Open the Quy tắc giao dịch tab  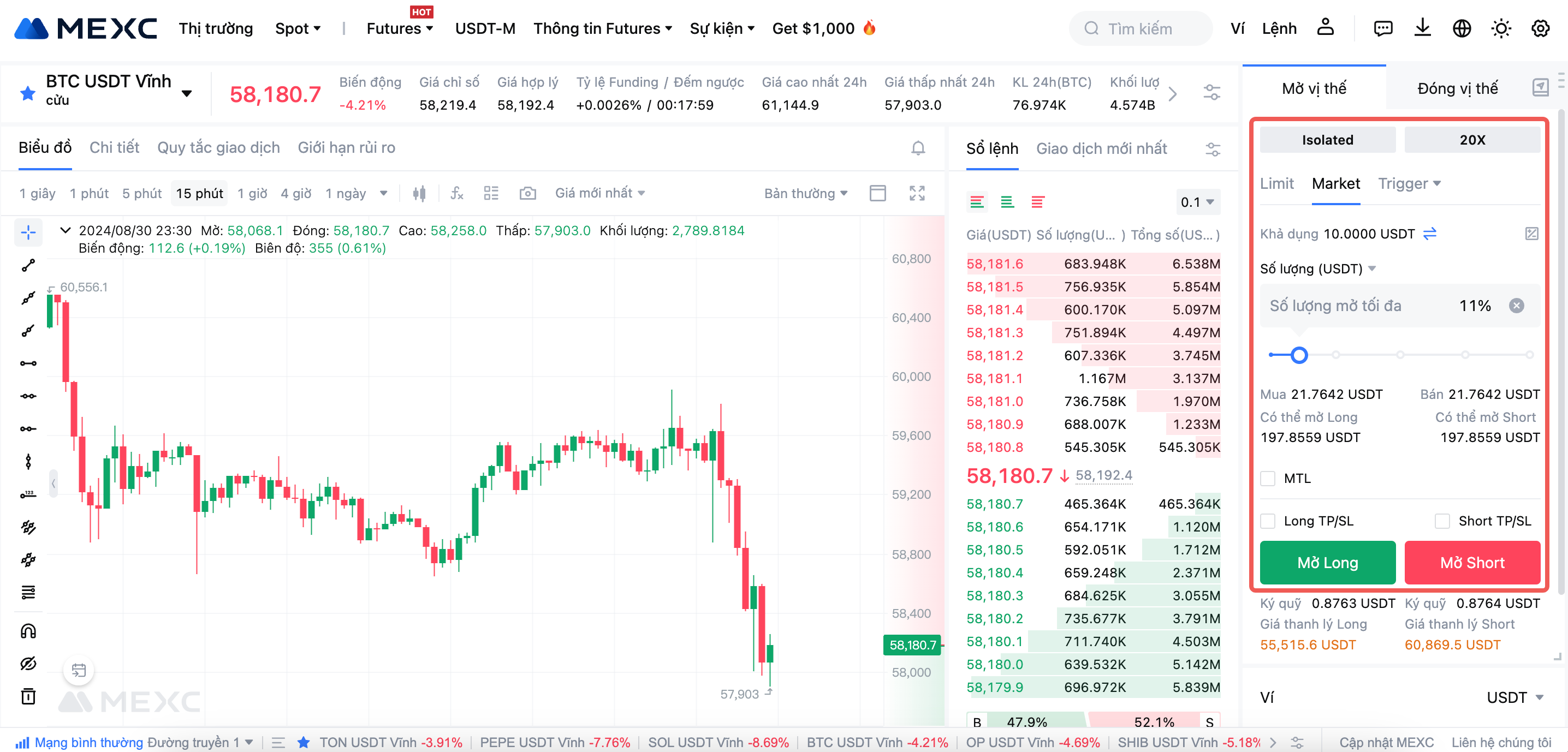(x=218, y=148)
